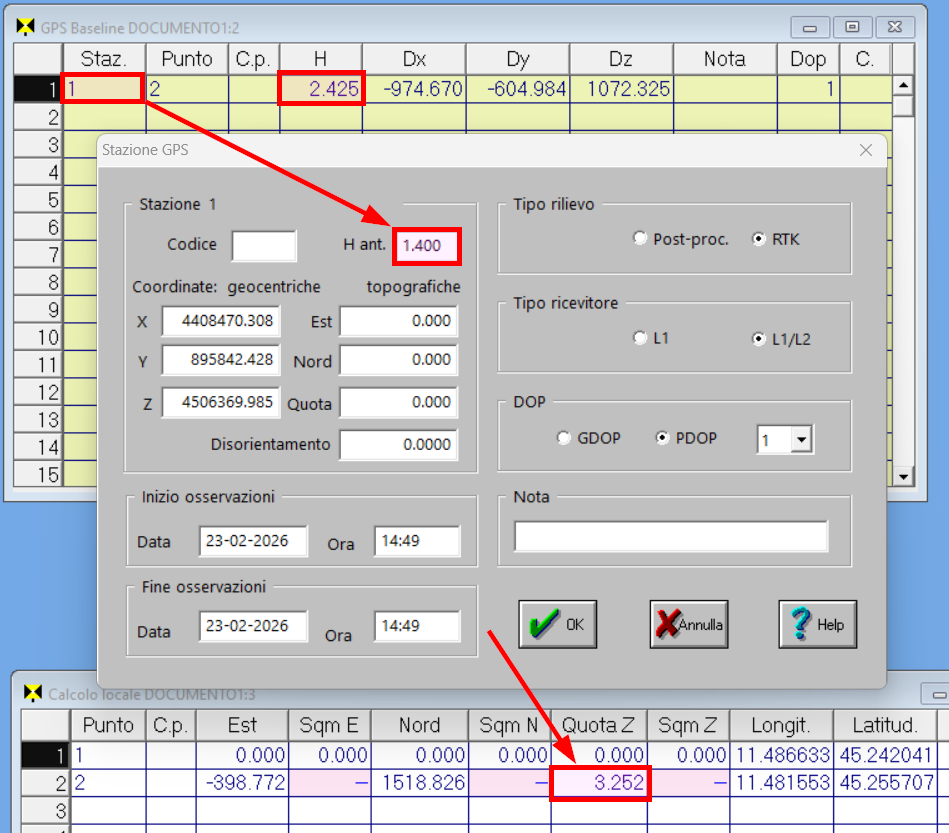Open the DOP value dropdown
The width and height of the screenshot is (949, 833).
tap(800, 439)
